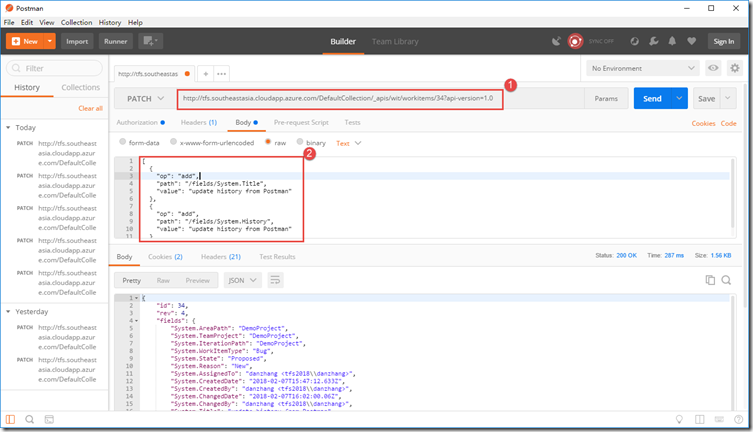Click the lightbulb icon in status bar

click(679, 419)
